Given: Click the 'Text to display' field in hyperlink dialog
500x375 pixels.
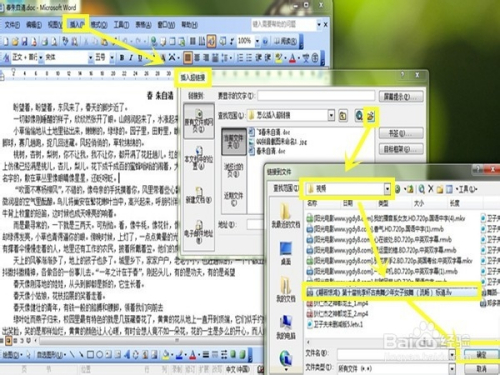Looking at the screenshot, I should coord(316,96).
